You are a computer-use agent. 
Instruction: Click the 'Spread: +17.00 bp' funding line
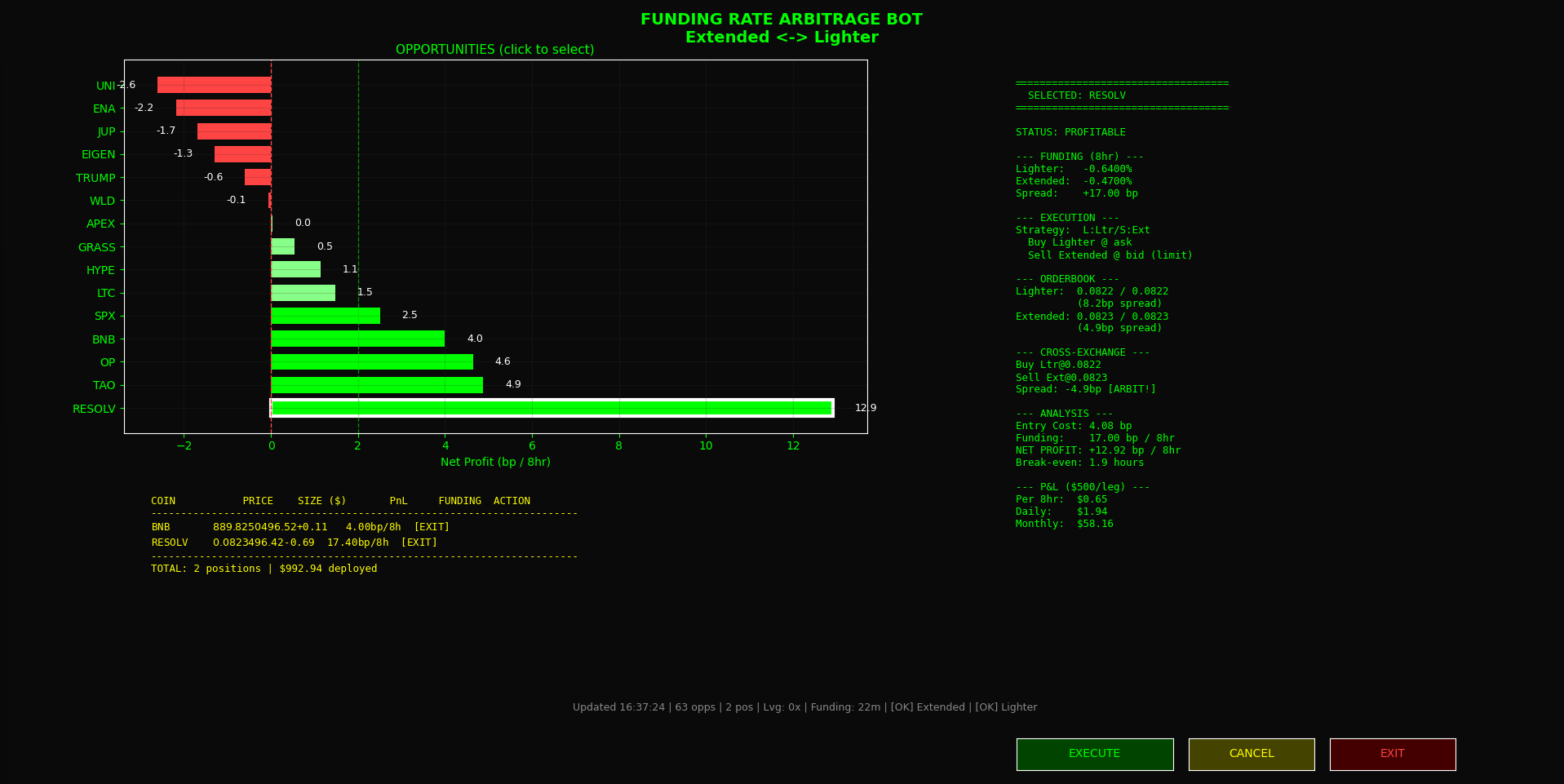pyautogui.click(x=1076, y=193)
